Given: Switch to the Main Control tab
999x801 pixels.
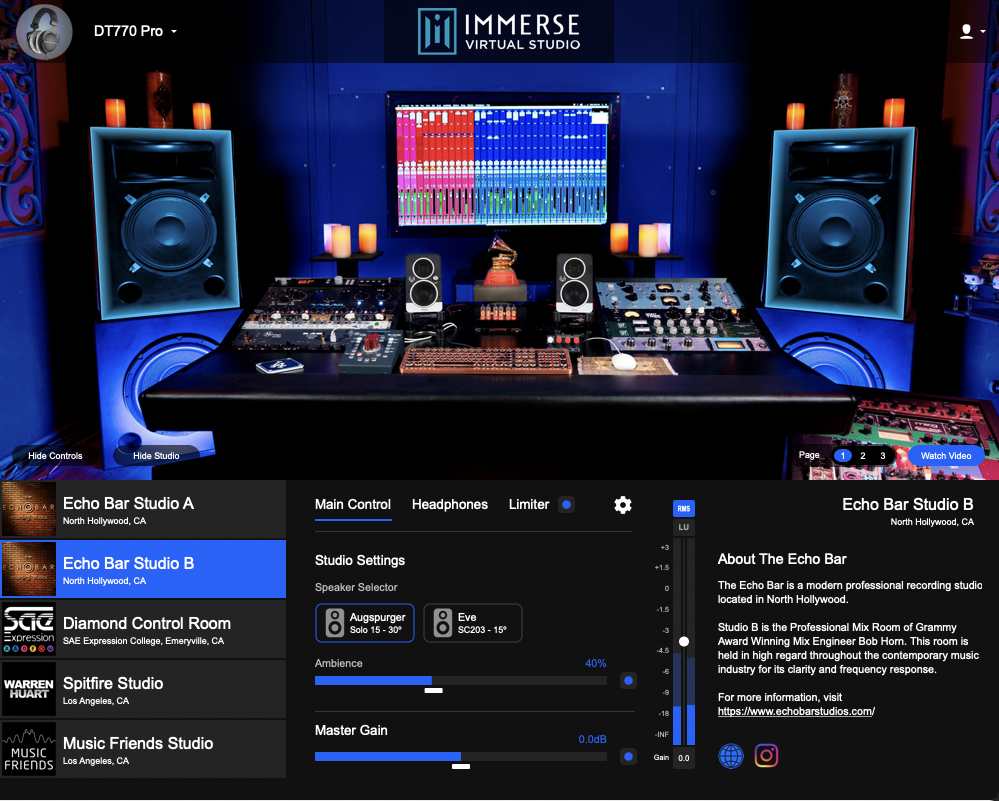Looking at the screenshot, I should (353, 505).
